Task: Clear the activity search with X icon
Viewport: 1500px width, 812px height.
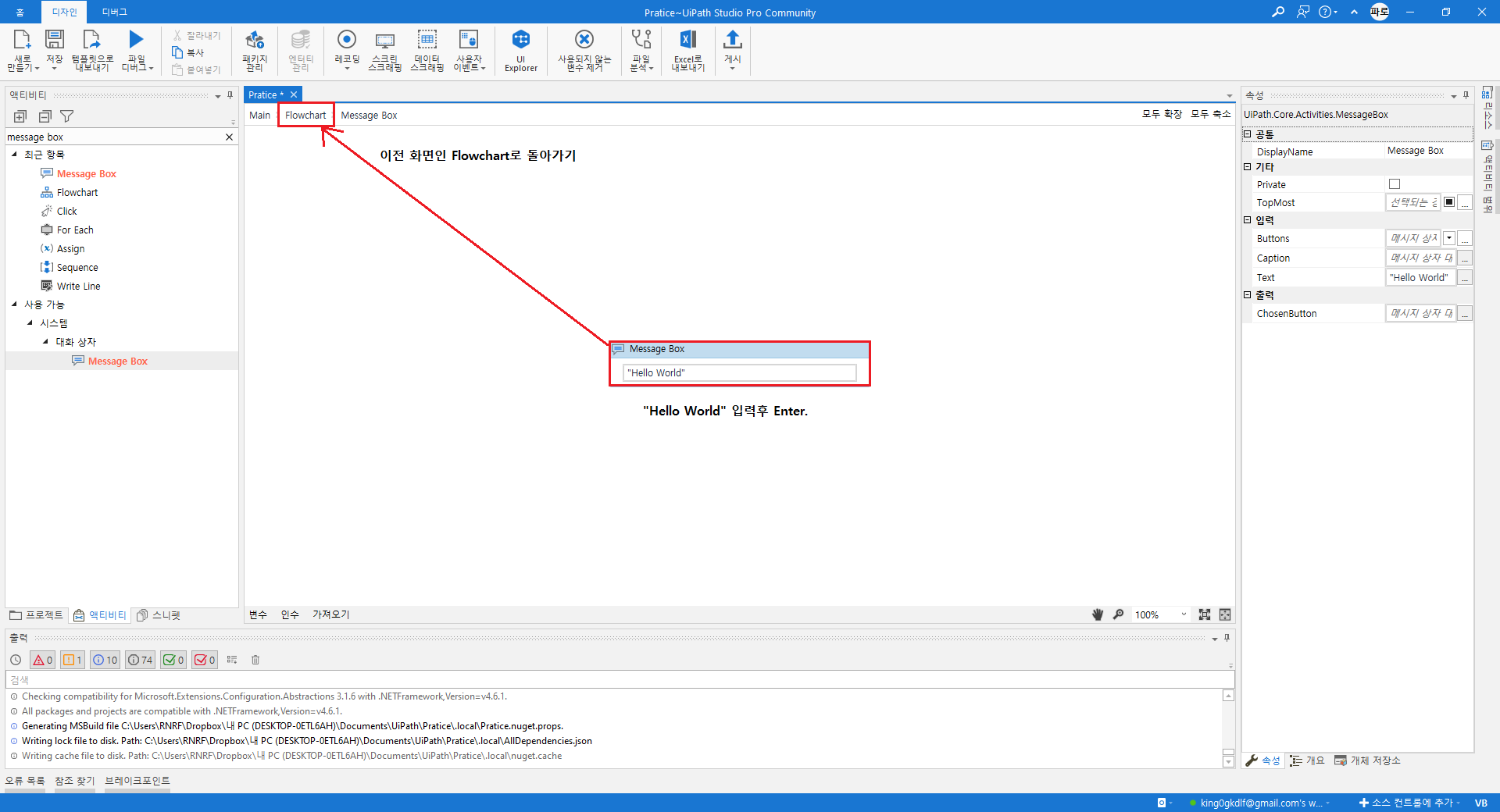Action: pyautogui.click(x=229, y=137)
